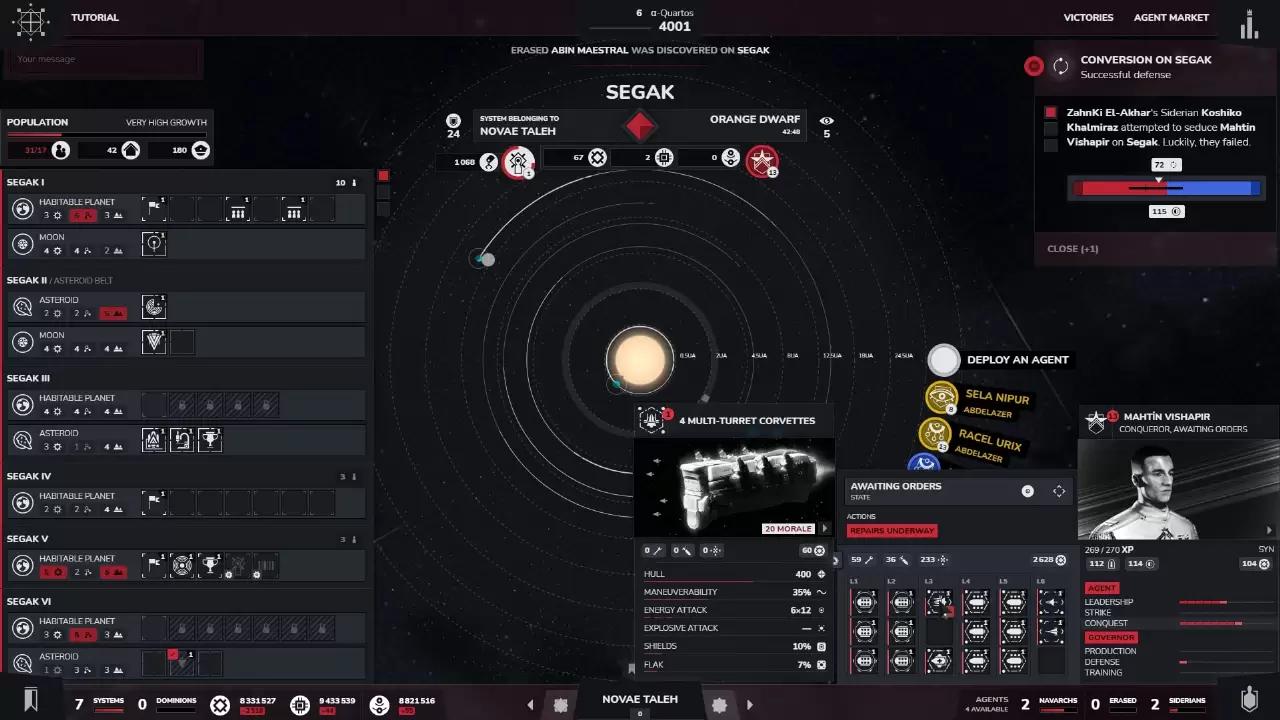
Task: Click the galaxy compass icon top-left
Action: [31, 22]
